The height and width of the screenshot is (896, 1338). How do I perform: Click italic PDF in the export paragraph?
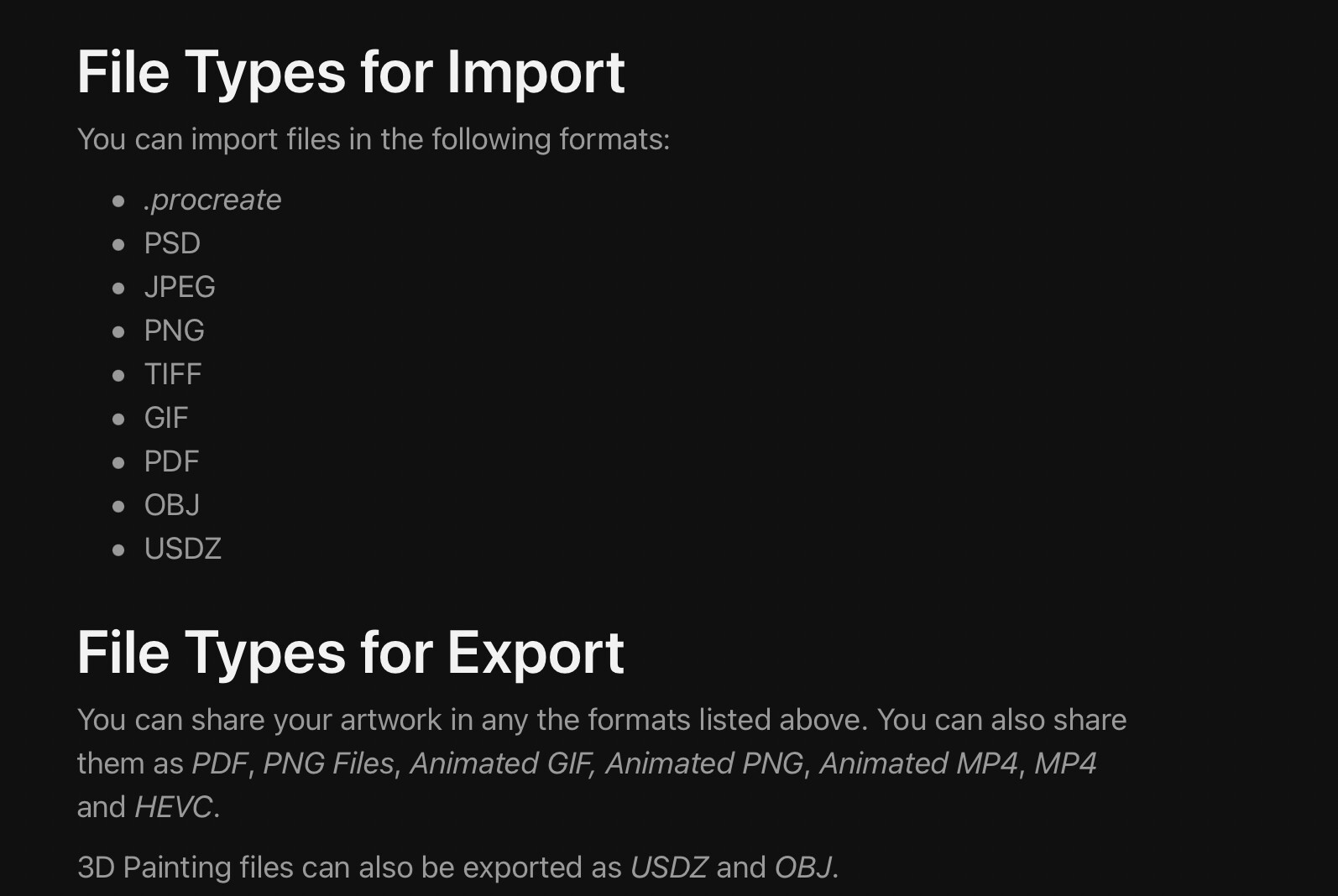point(219,763)
